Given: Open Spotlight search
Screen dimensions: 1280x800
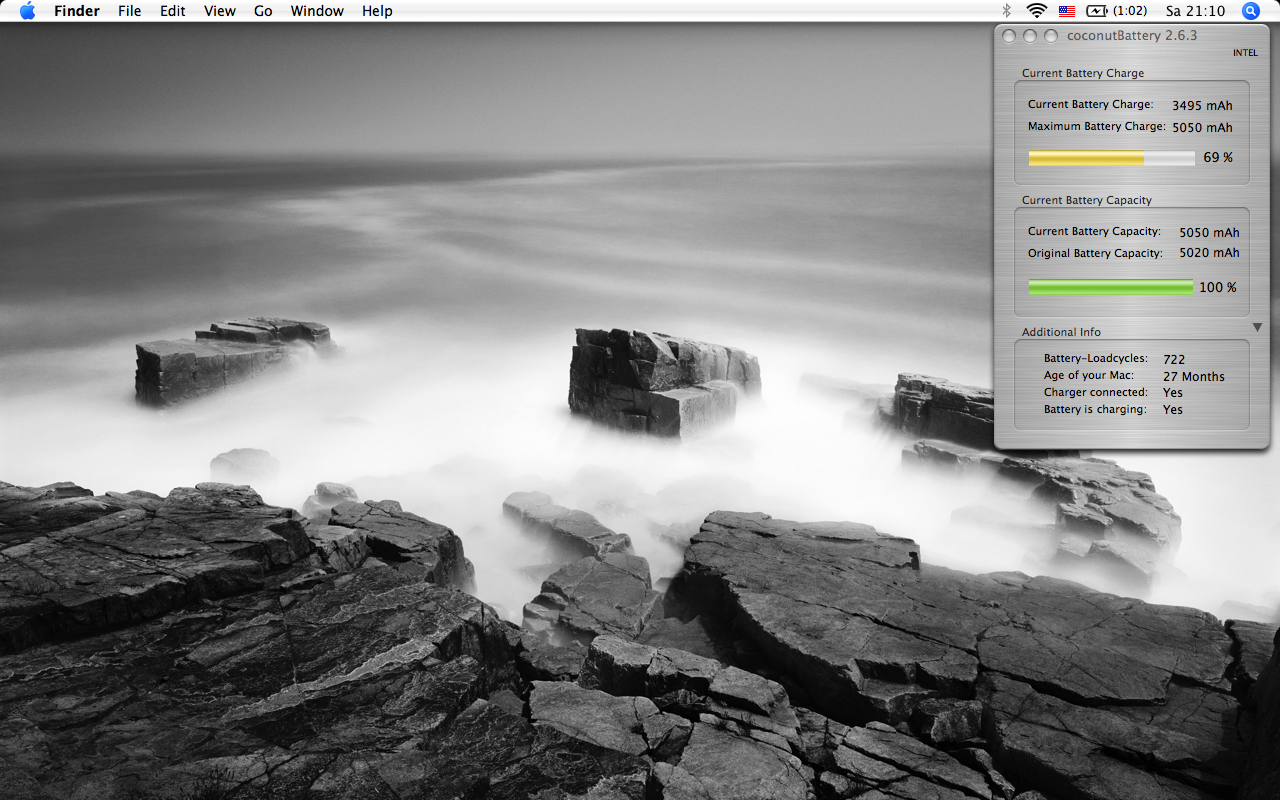Looking at the screenshot, I should pos(1251,11).
